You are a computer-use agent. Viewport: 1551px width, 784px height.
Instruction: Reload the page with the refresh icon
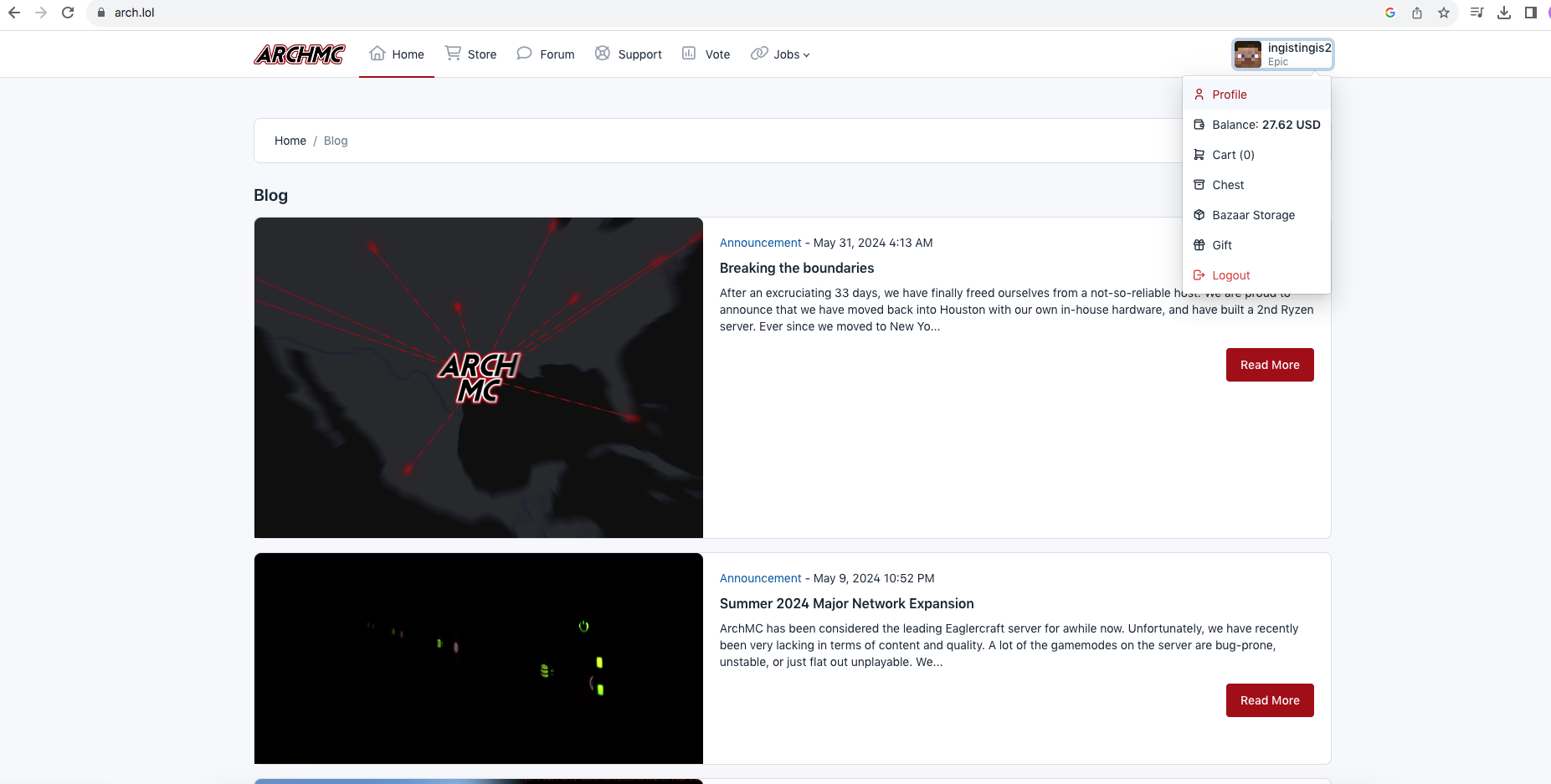(x=68, y=13)
